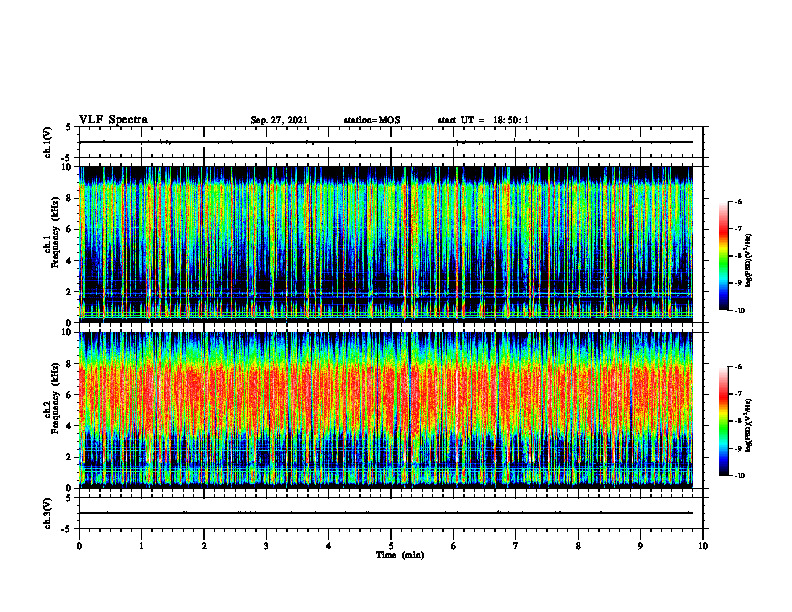Click the "6" minute tick label
This screenshot has width=792, height=612.
pyautogui.click(x=454, y=546)
